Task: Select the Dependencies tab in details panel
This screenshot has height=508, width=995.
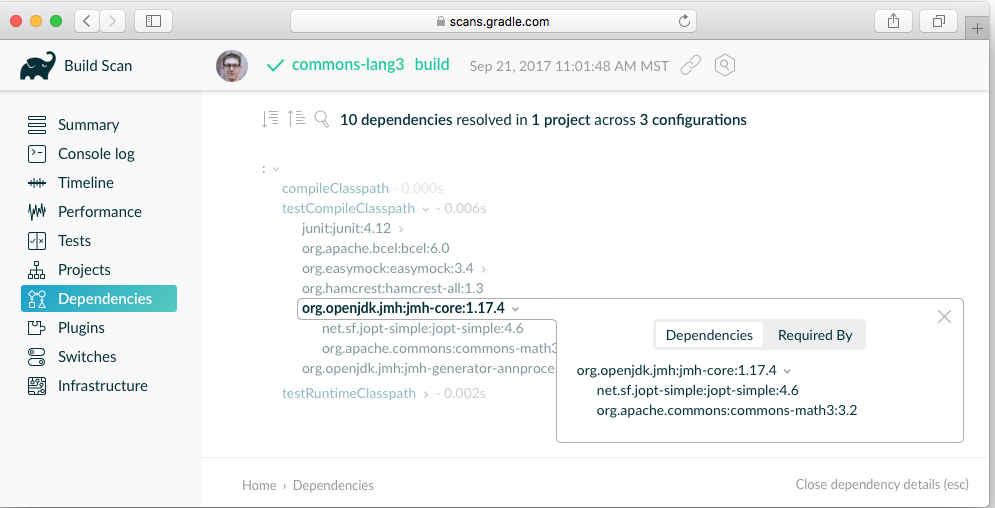Action: point(709,335)
